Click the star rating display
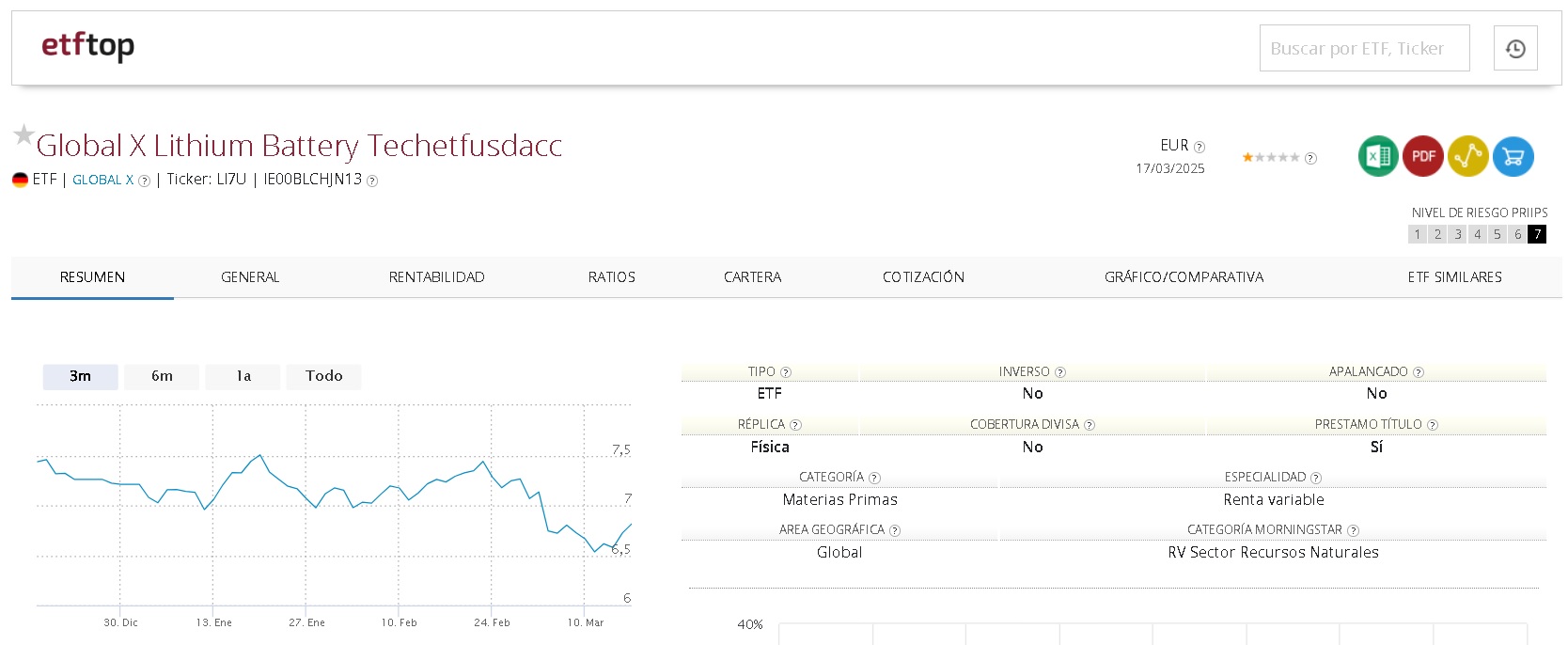1568x645 pixels. pos(1270,158)
